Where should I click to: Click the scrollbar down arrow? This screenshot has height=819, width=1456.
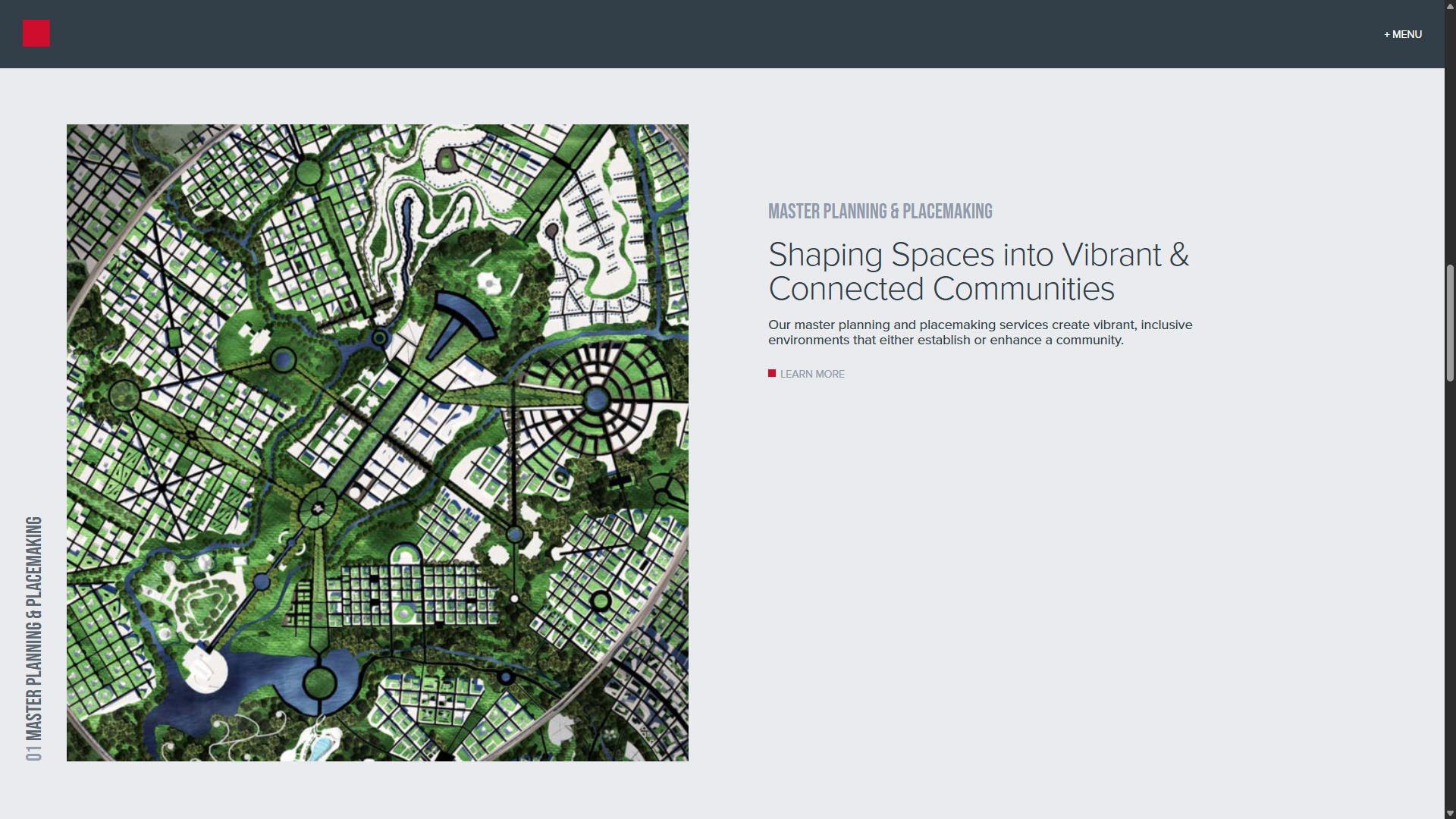[1450, 813]
